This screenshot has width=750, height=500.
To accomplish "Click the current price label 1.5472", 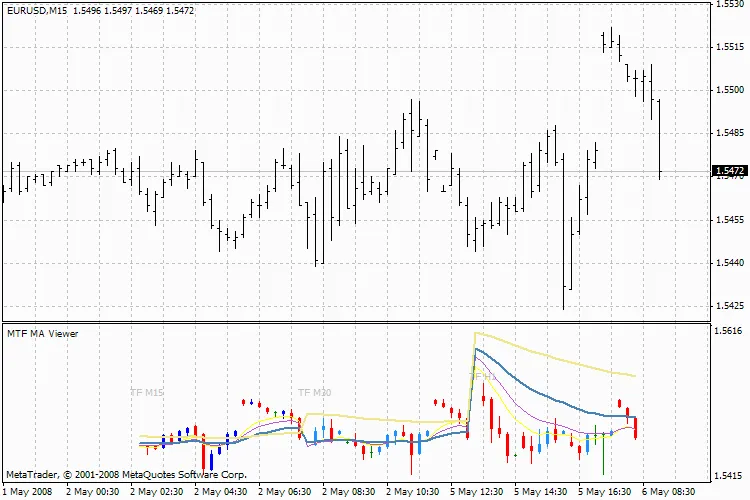I will point(730,171).
